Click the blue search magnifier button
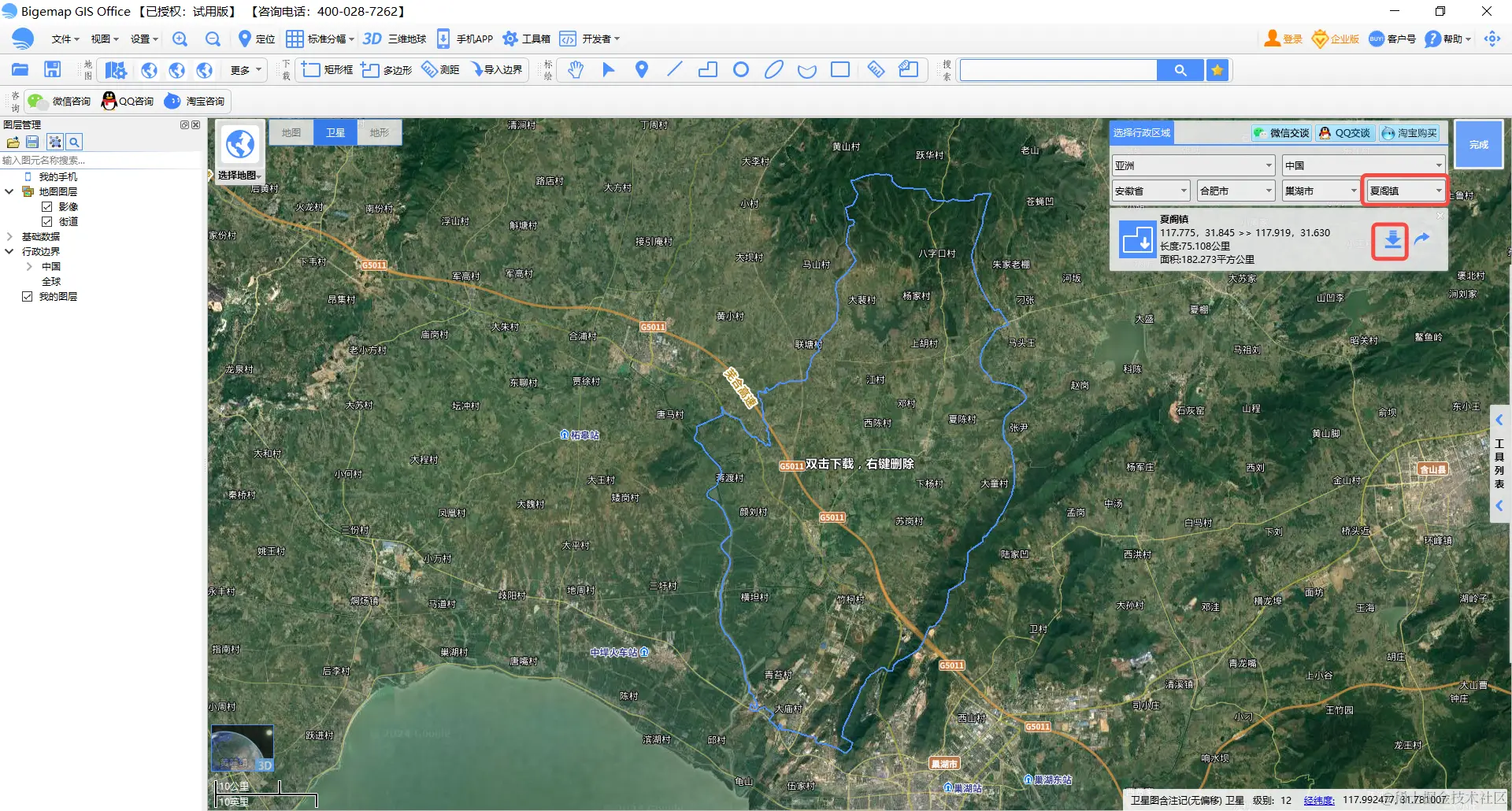The height and width of the screenshot is (811, 1512). [x=1180, y=70]
